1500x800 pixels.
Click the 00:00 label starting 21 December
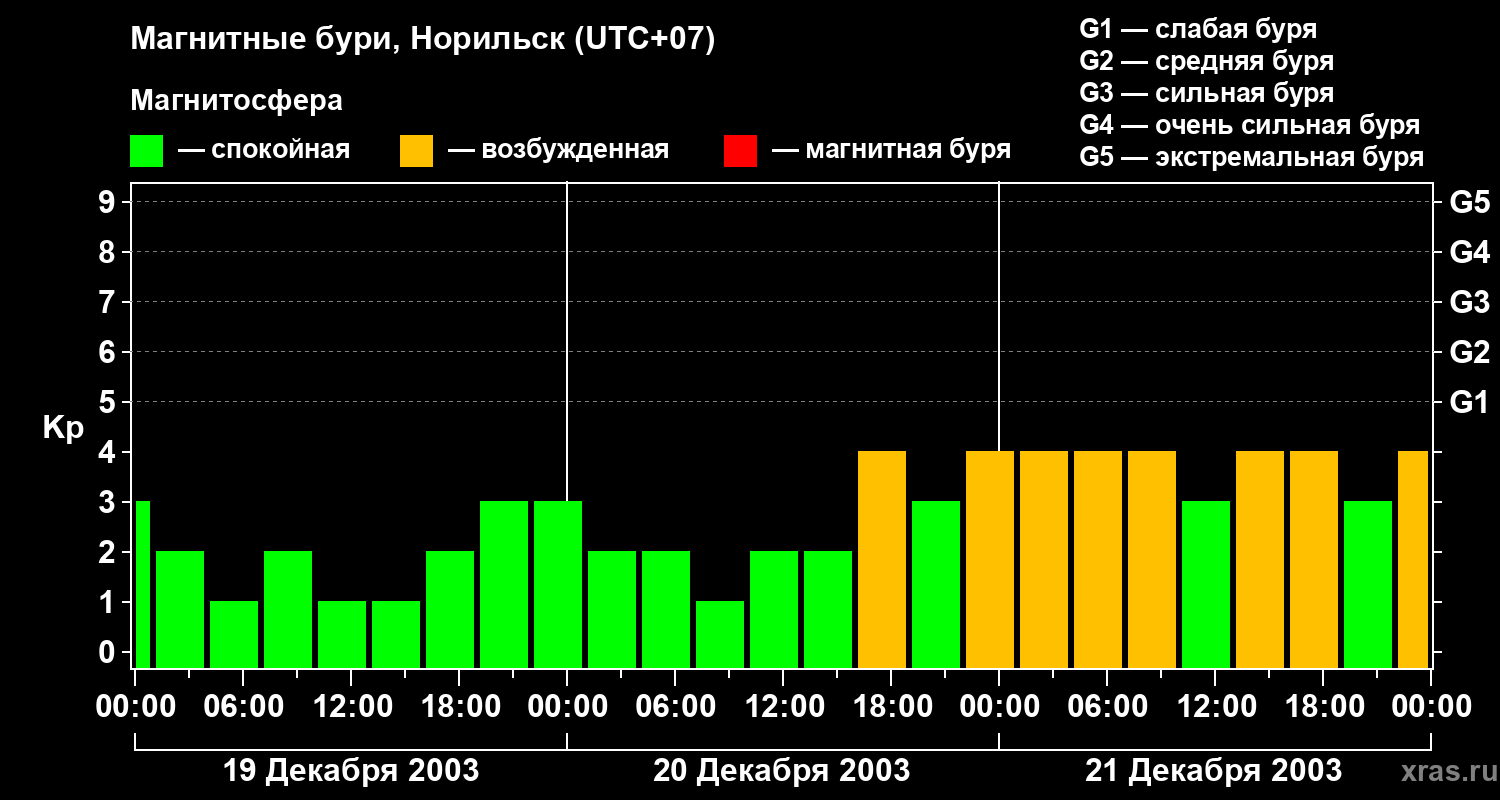[x=999, y=707]
